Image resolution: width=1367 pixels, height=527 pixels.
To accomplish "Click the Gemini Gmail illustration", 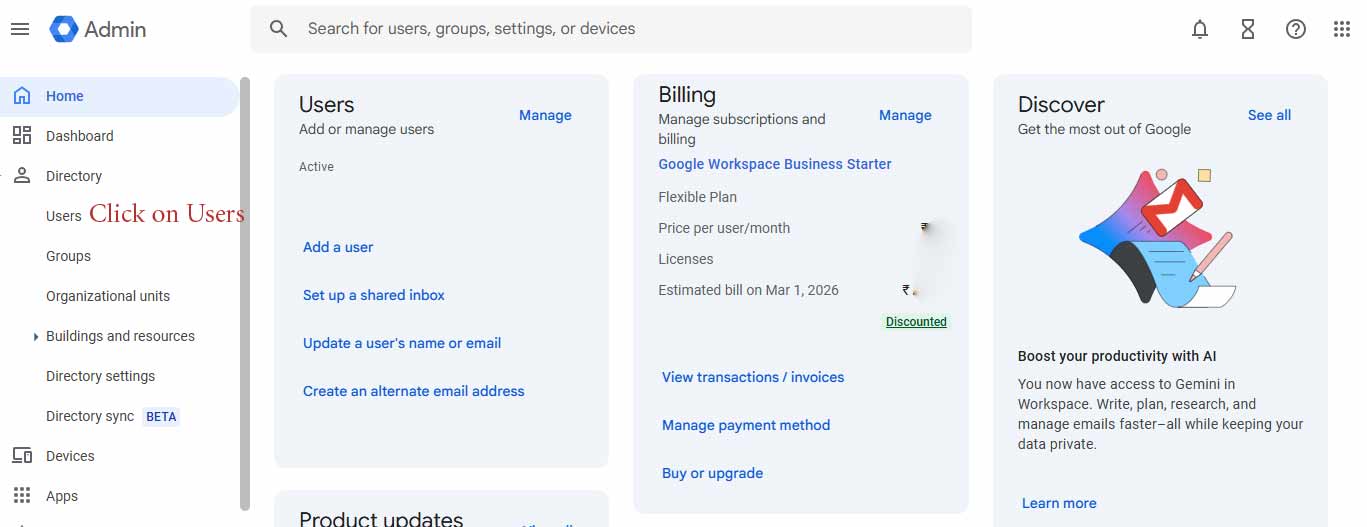I will coord(1158,238).
